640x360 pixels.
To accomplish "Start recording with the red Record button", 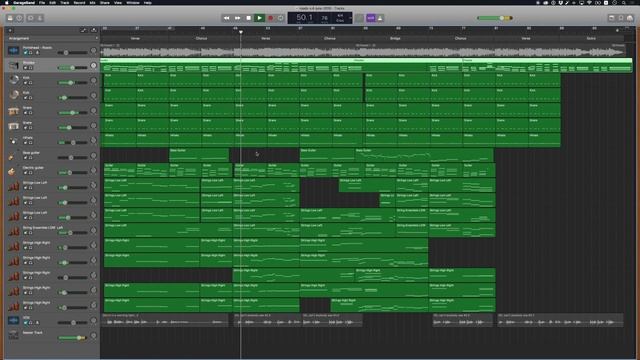I will pyautogui.click(x=270, y=18).
